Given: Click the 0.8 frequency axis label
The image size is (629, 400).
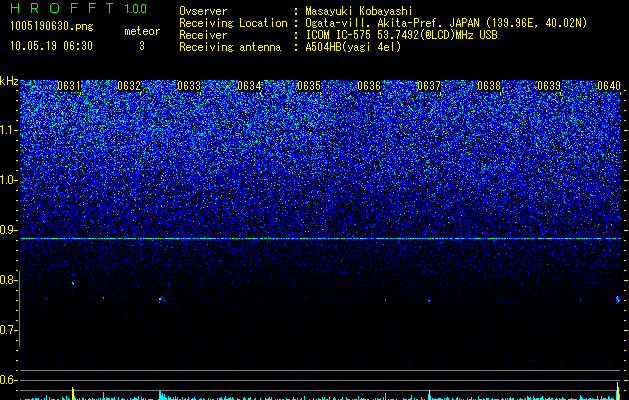Looking at the screenshot, I should pos(9,280).
